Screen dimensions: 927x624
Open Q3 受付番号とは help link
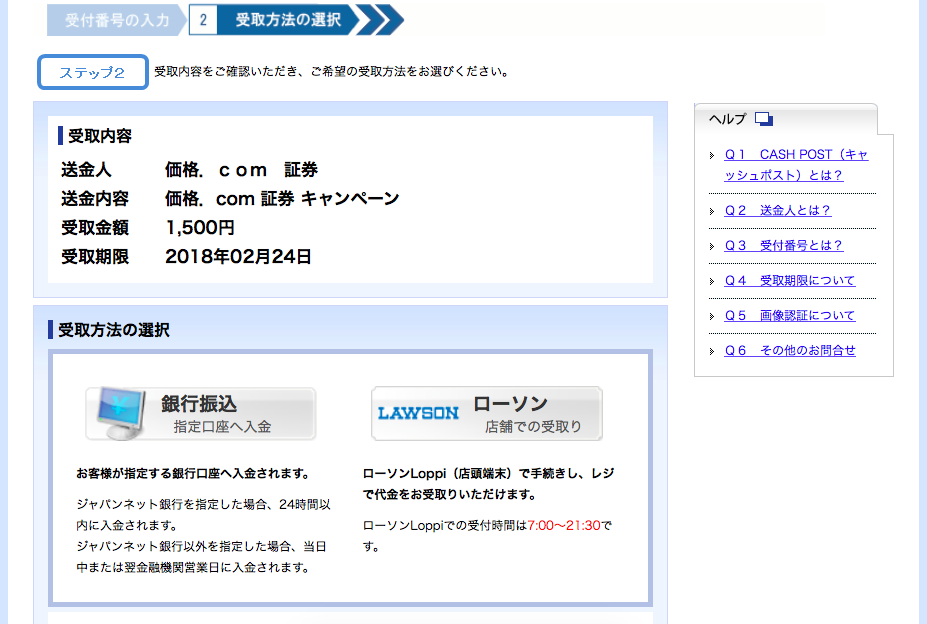click(783, 245)
